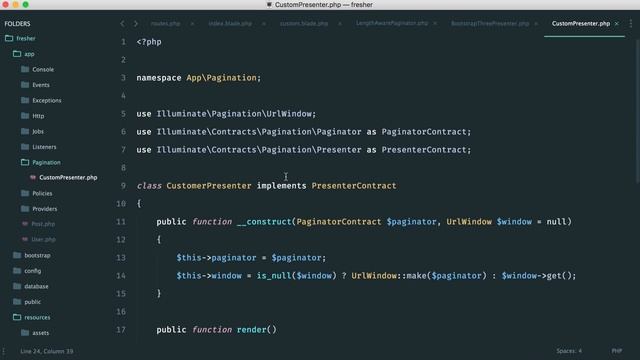Image resolution: width=640 pixels, height=360 pixels.
Task: Click the PaginatorContract alias on line 6
Action: click(424, 131)
